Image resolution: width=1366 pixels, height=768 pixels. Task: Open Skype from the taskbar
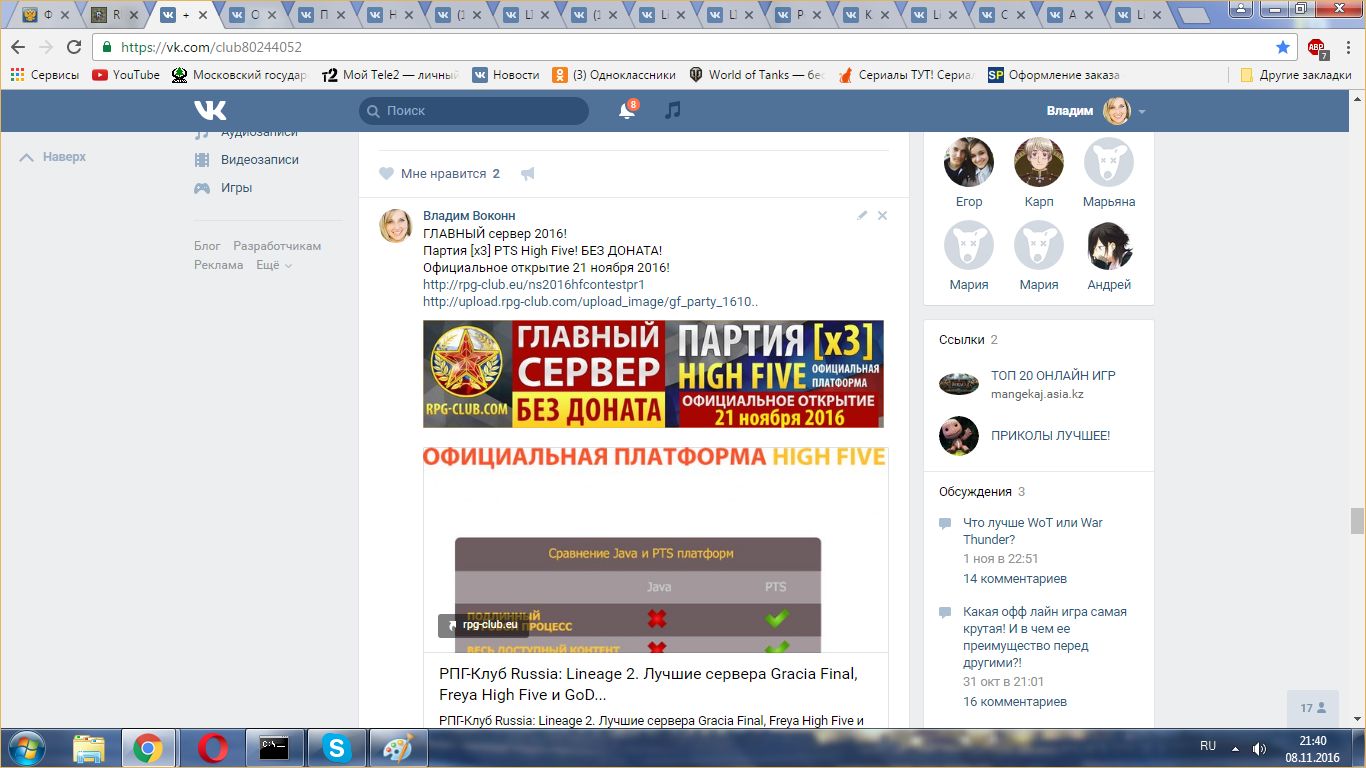(336, 748)
